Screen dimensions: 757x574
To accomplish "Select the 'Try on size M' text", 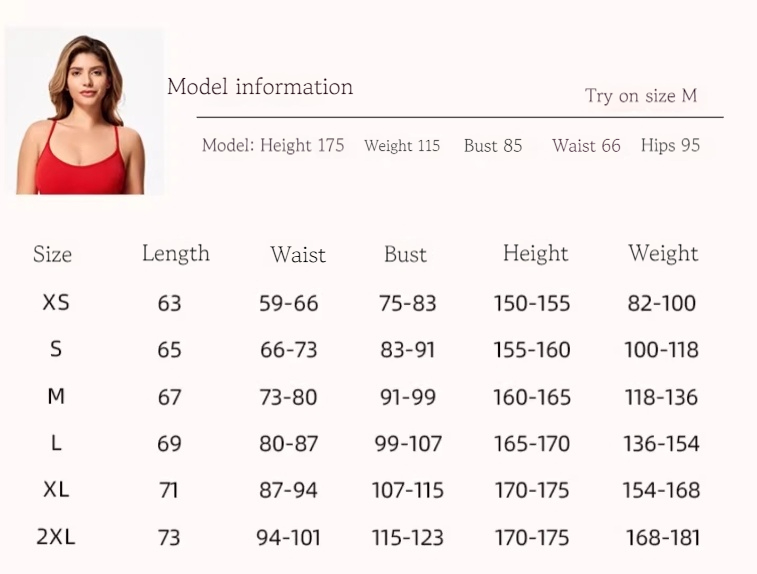I will (x=641, y=96).
